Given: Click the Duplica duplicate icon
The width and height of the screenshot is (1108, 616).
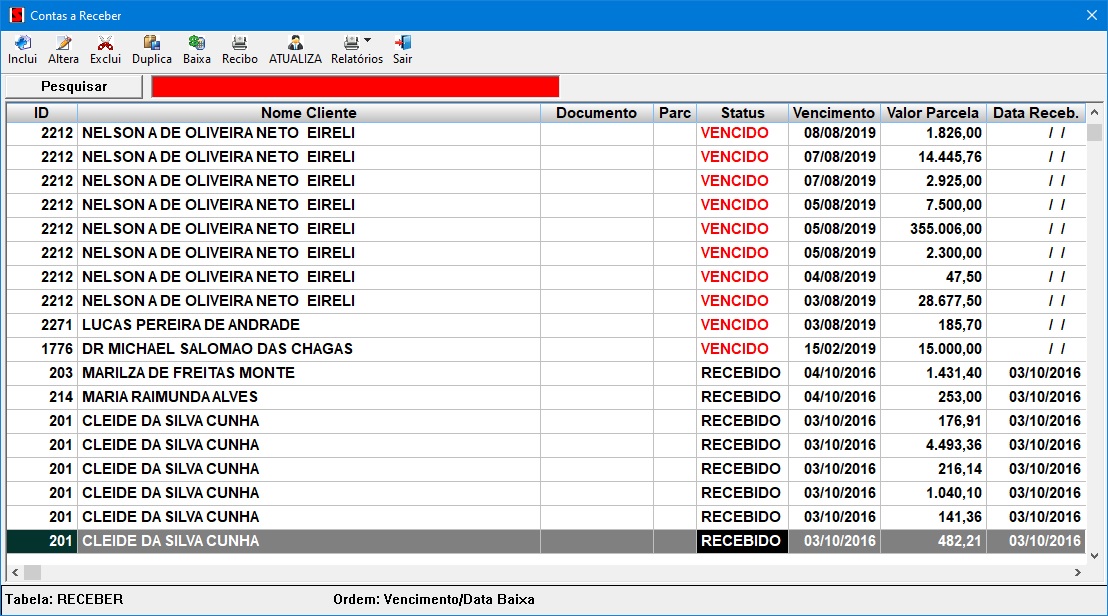Looking at the screenshot, I should (152, 43).
